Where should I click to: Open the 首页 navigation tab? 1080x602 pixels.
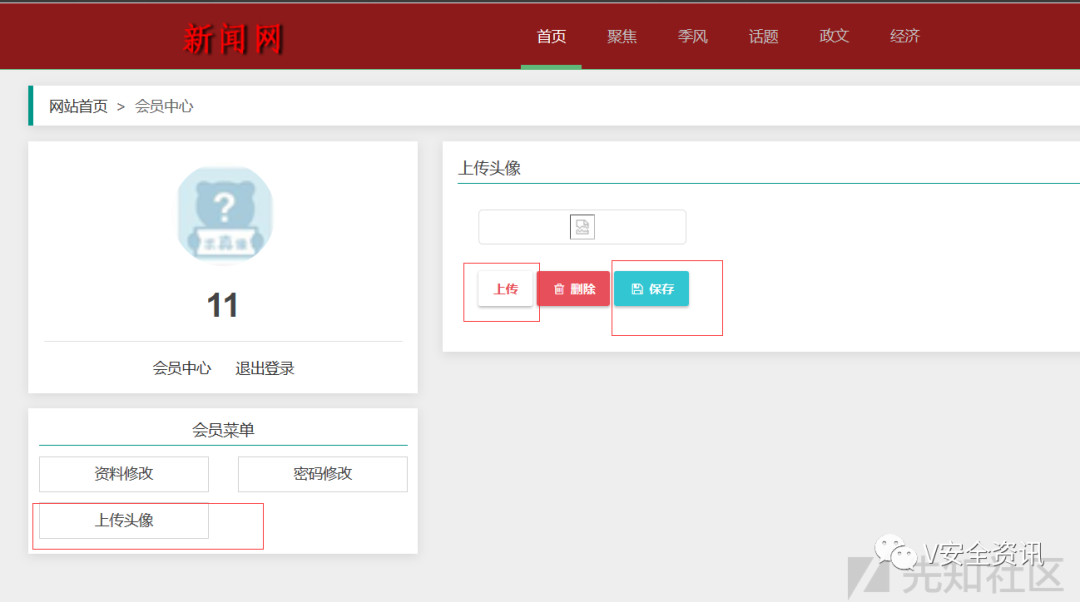coord(551,37)
